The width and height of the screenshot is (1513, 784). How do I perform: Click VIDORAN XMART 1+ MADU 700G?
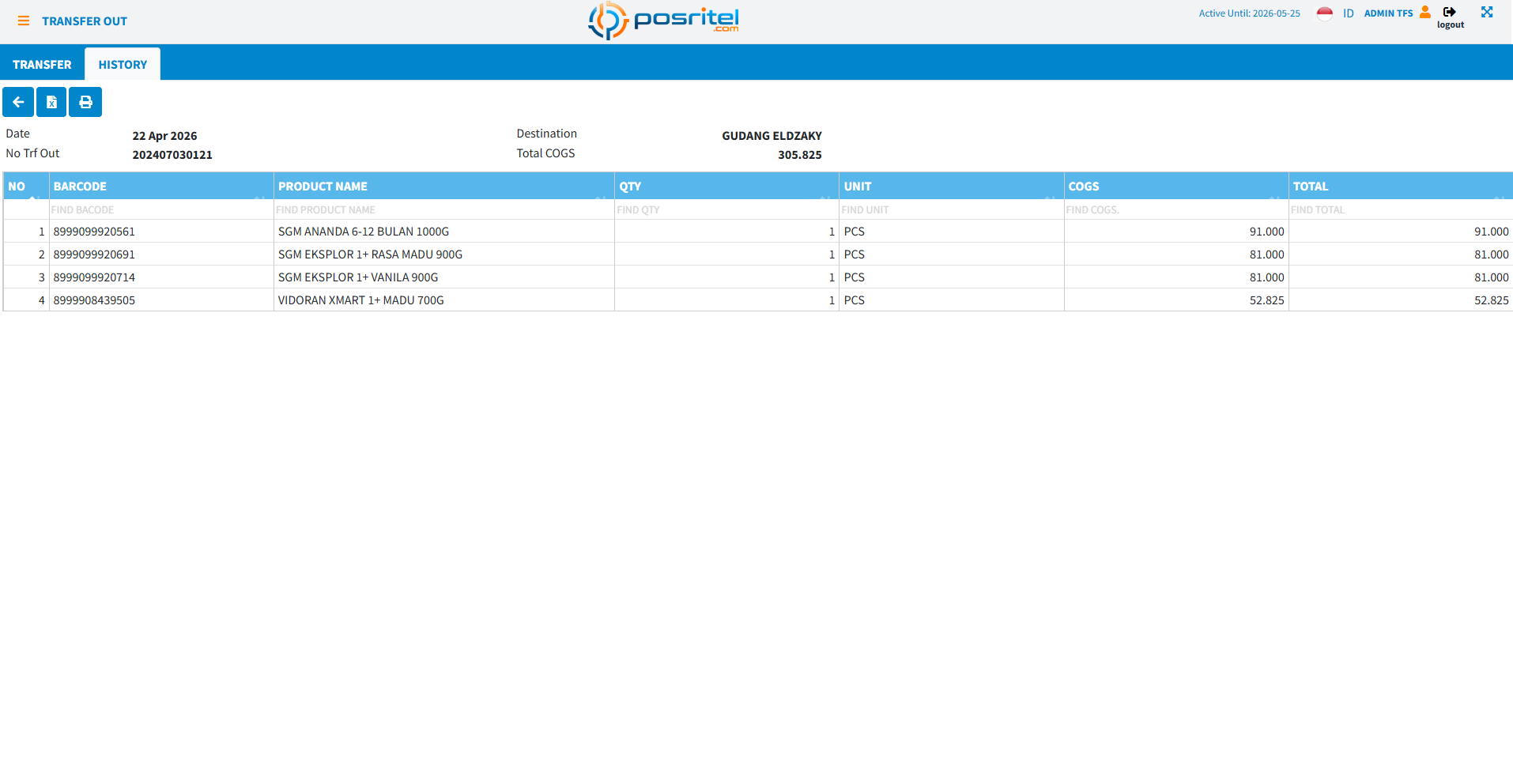(x=361, y=300)
